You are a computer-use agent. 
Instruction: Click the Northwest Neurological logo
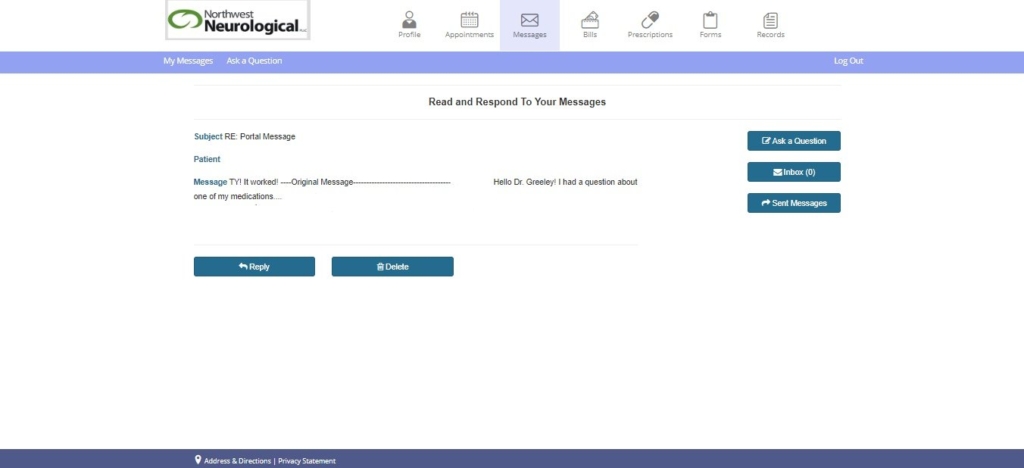pos(238,20)
